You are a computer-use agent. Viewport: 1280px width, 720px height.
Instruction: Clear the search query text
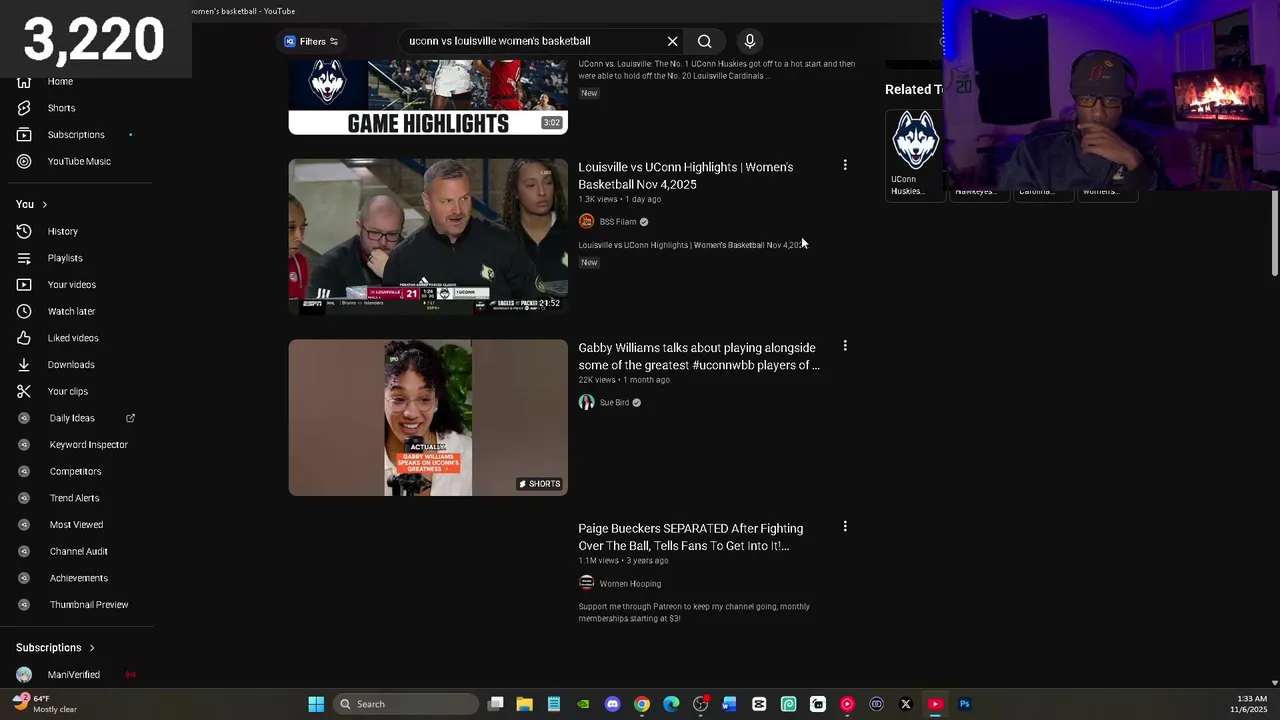672,41
